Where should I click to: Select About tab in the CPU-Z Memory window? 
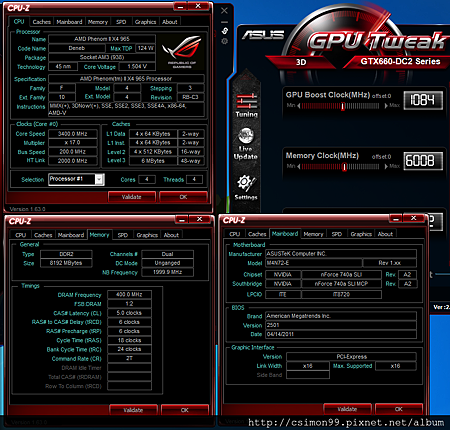[x=171, y=235]
